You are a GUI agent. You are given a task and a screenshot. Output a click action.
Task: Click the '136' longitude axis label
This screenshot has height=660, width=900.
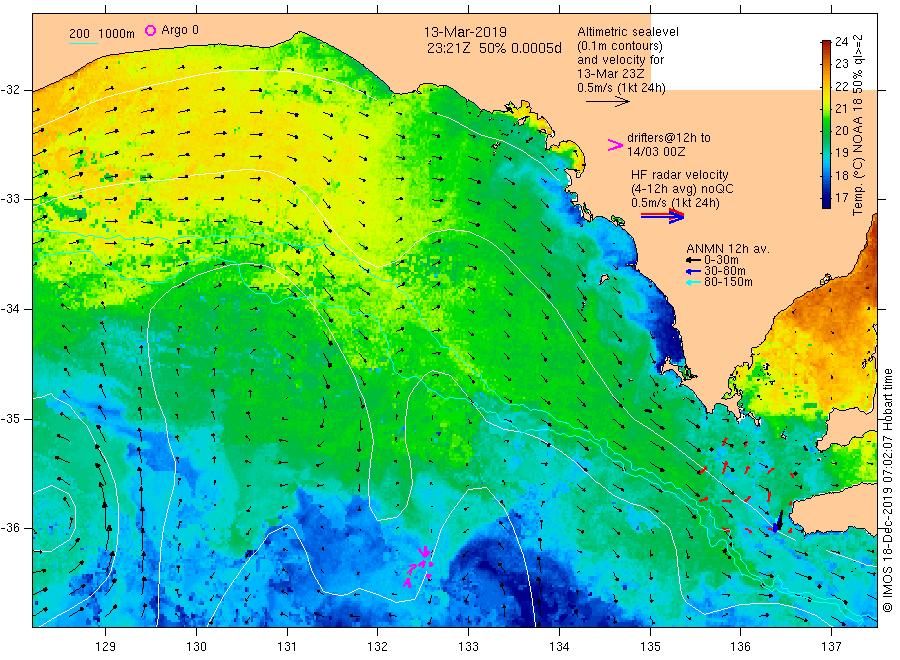coord(740,647)
